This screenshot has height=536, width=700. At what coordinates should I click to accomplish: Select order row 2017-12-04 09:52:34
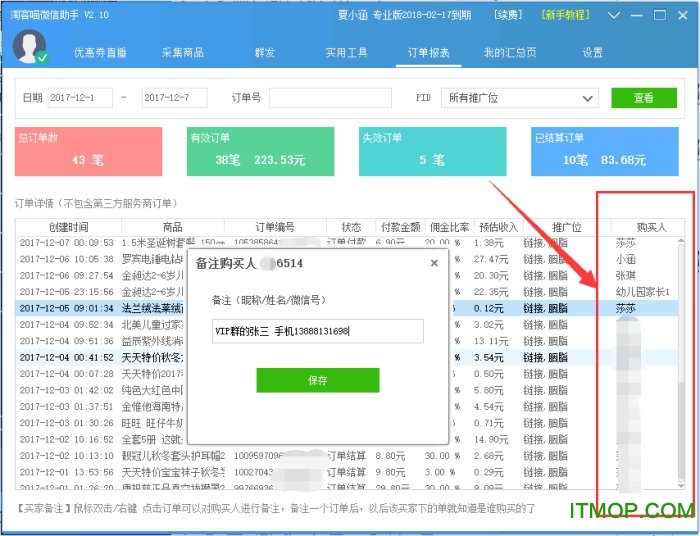pos(346,324)
